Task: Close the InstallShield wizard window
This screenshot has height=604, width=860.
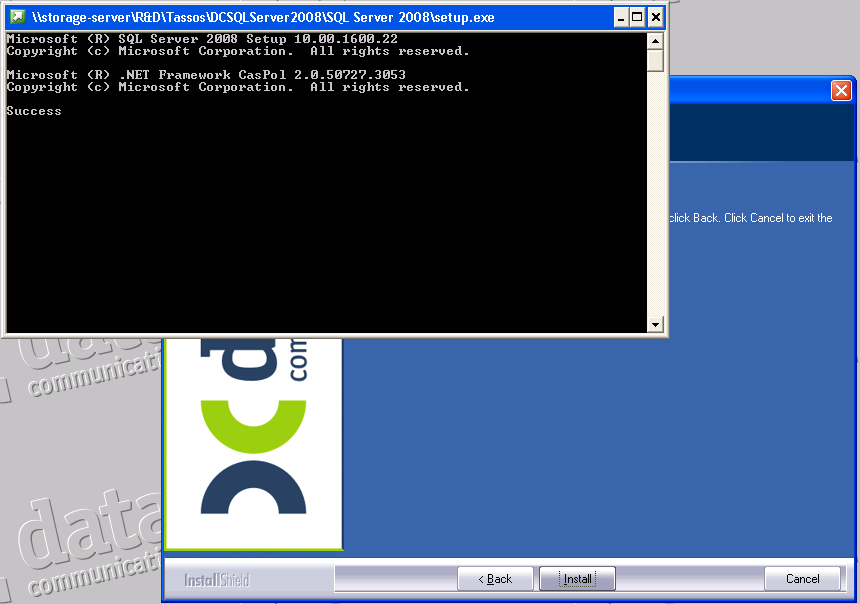Action: [x=841, y=91]
